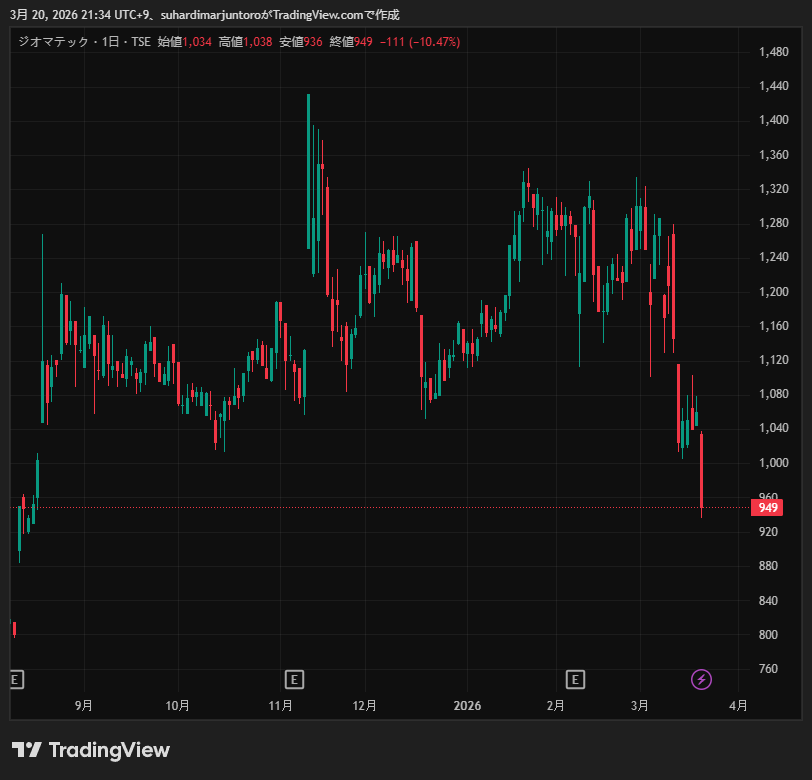The image size is (812, 780).
Task: Click the 1,160 price axis label
Action: point(773,326)
